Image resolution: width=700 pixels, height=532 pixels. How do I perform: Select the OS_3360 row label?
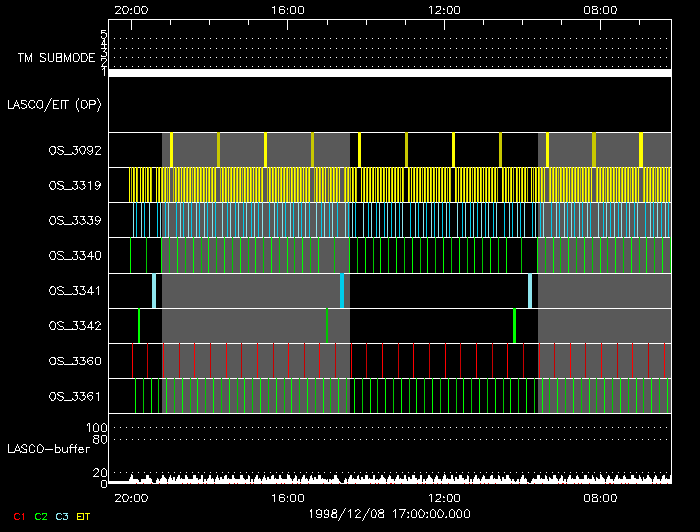74,361
